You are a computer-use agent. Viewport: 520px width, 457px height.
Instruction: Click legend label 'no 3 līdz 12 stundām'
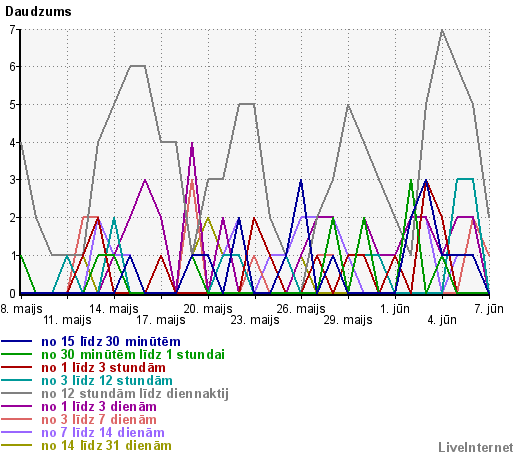click(x=107, y=381)
